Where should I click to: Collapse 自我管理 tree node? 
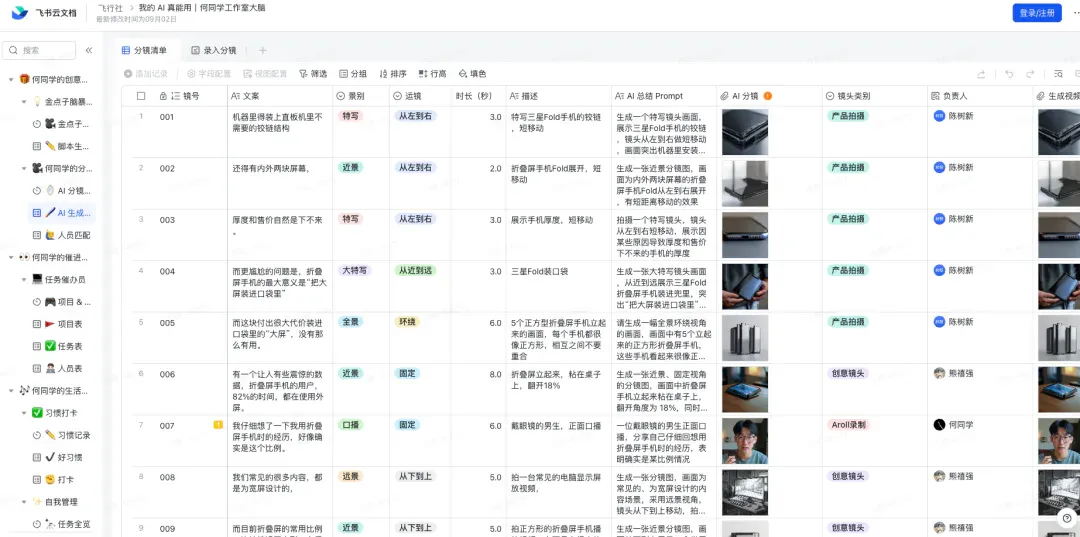[24, 502]
